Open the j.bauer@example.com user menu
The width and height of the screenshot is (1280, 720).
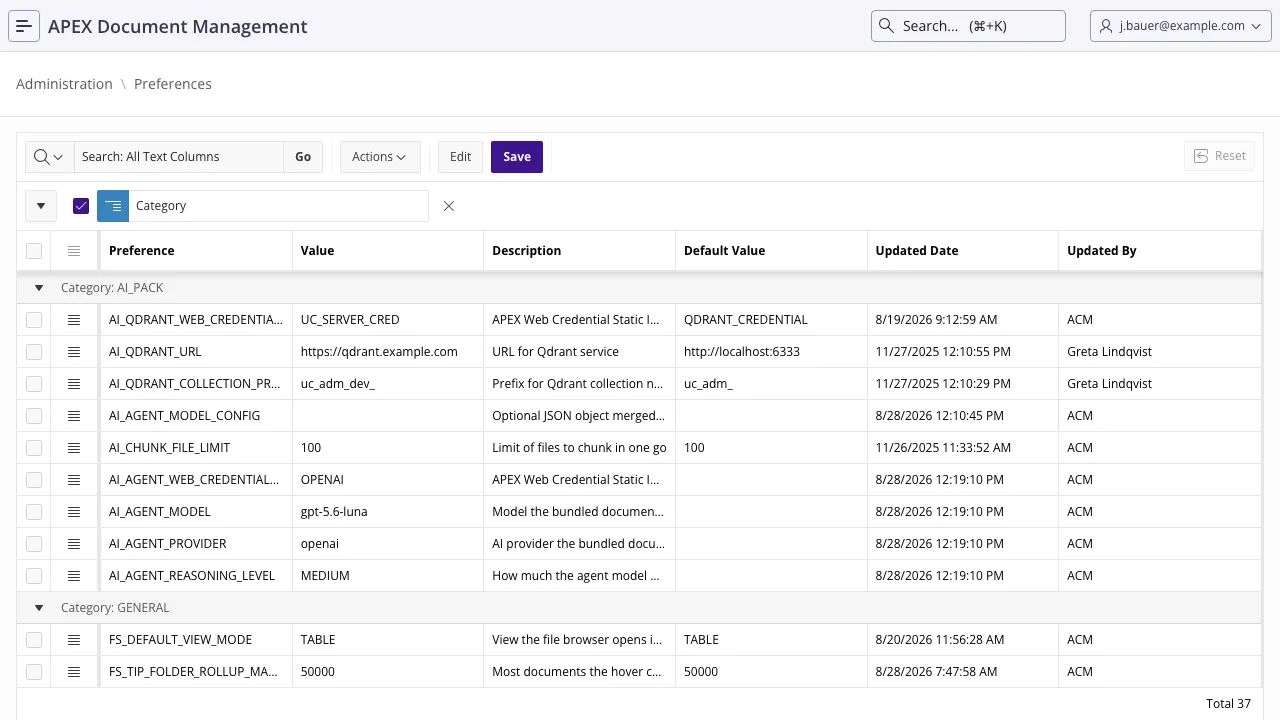click(x=1181, y=26)
